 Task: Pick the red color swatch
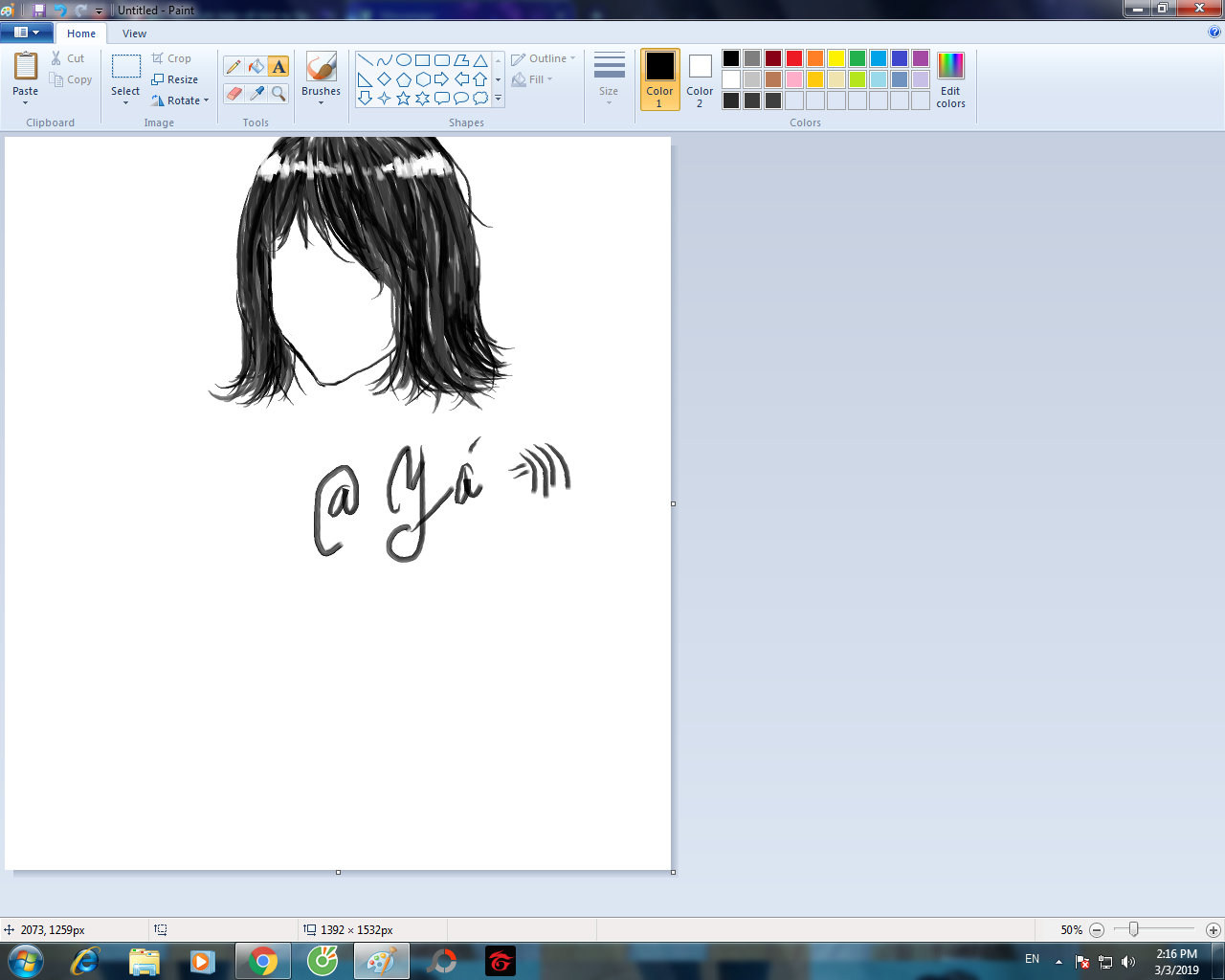pos(794,58)
